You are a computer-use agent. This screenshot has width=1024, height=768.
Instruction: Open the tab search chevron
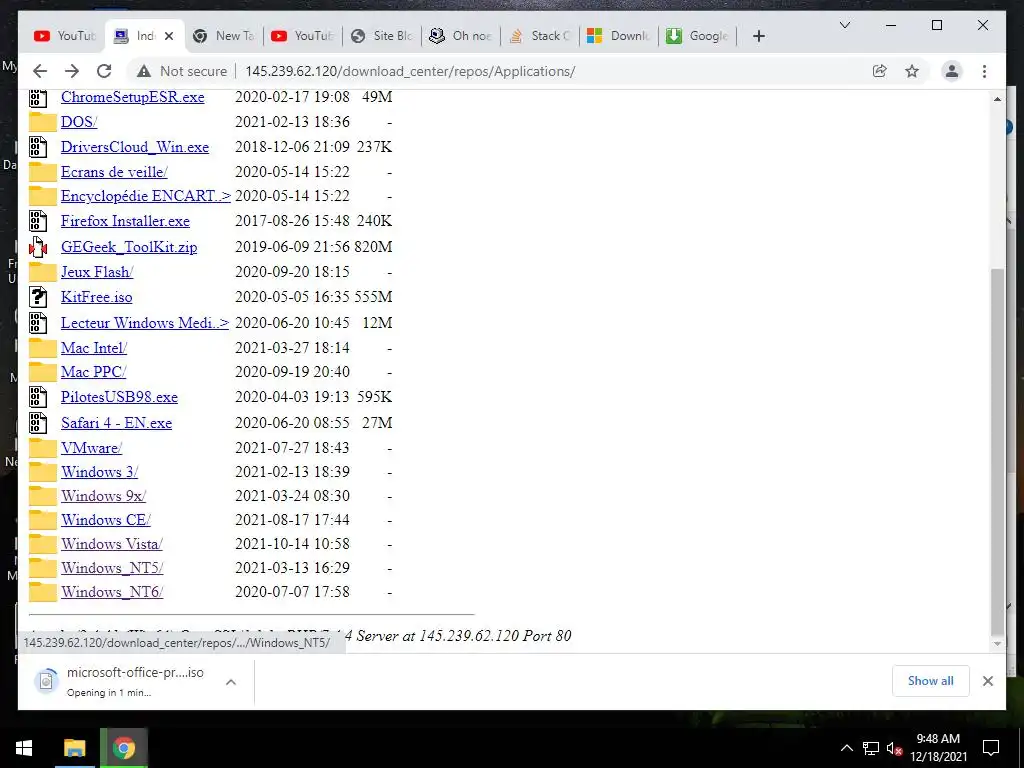(x=844, y=25)
